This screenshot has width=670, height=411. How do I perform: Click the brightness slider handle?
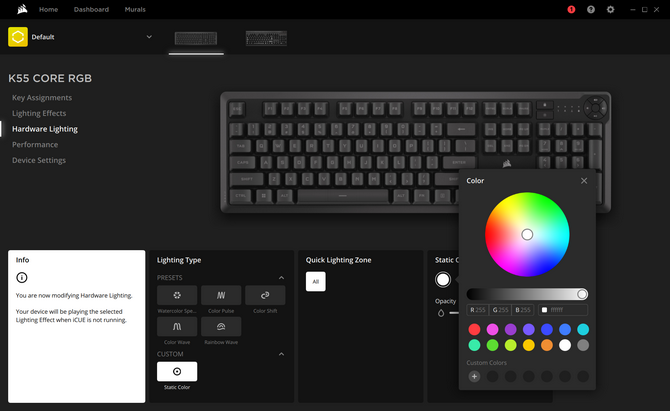[582, 294]
